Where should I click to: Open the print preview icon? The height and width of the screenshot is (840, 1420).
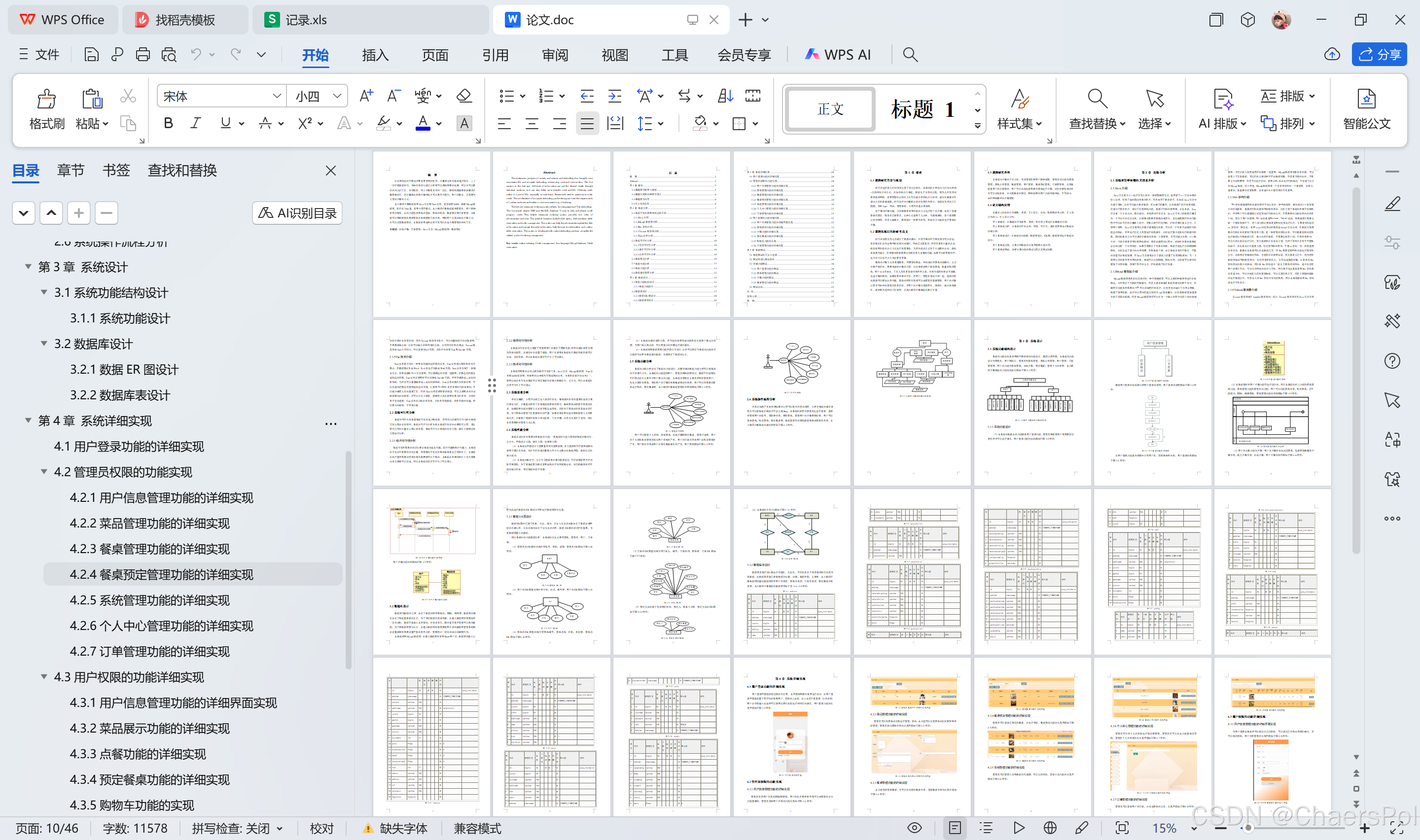(x=169, y=54)
